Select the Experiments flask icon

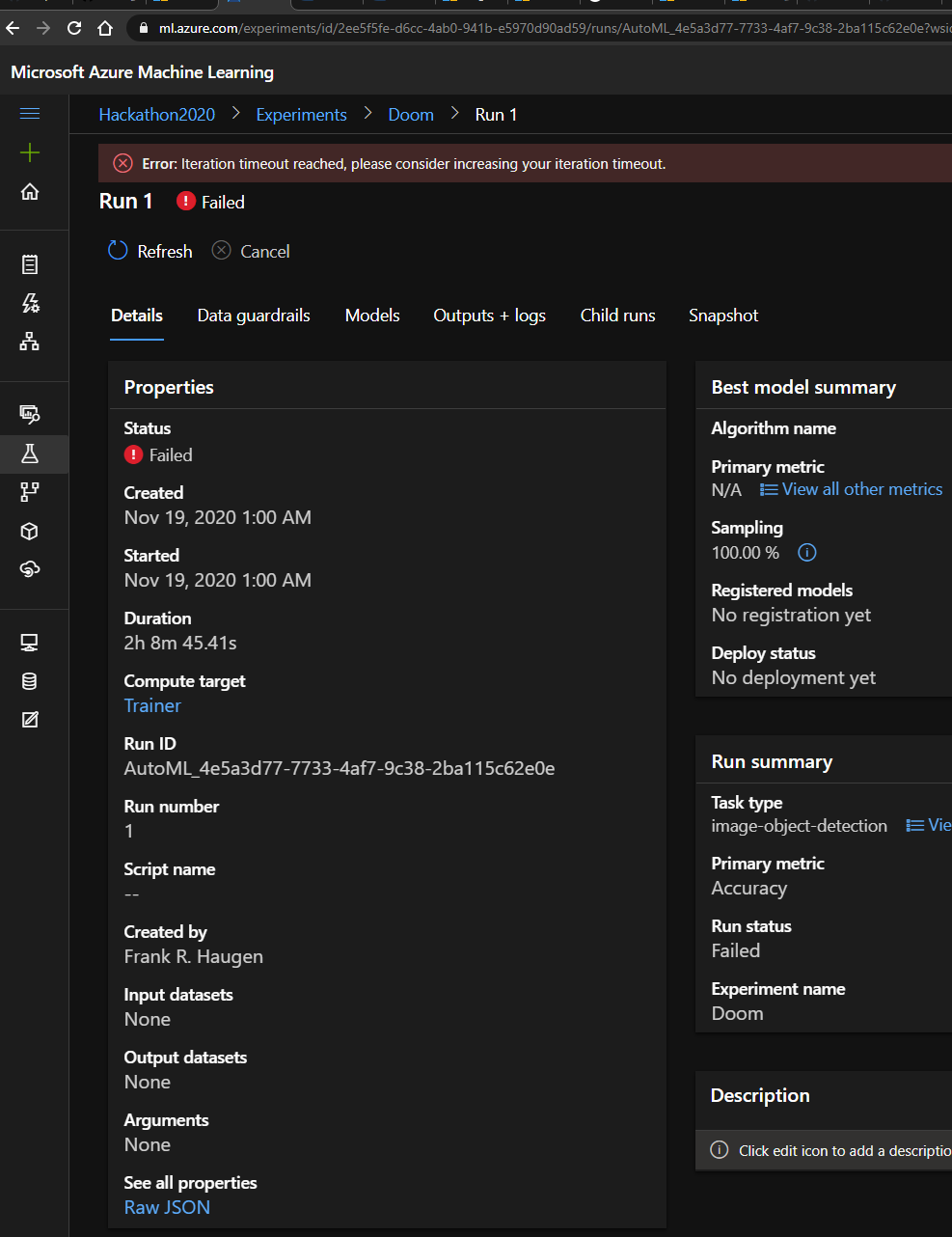coord(29,454)
